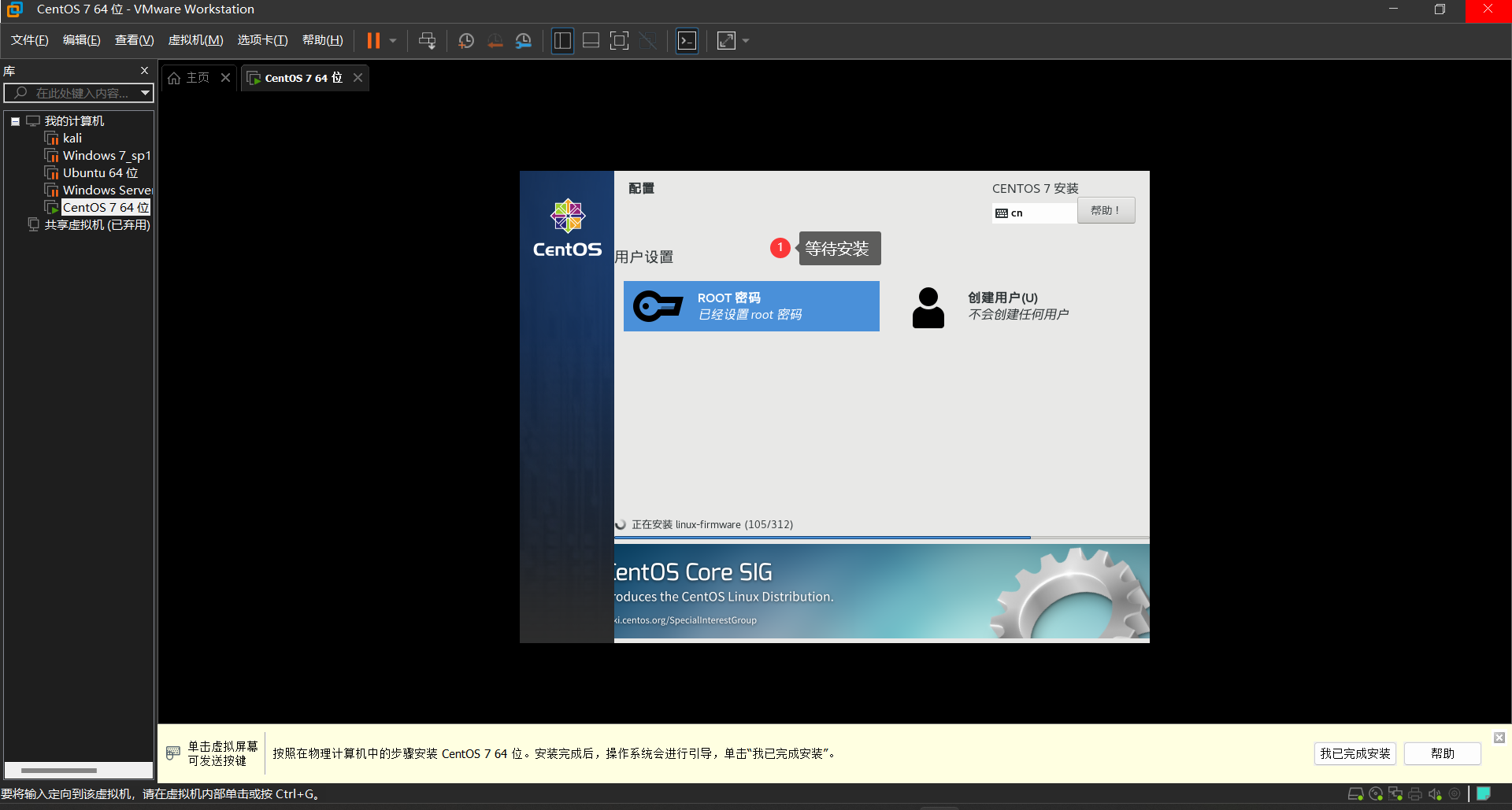Click the camera device status icon

pyautogui.click(x=1455, y=794)
